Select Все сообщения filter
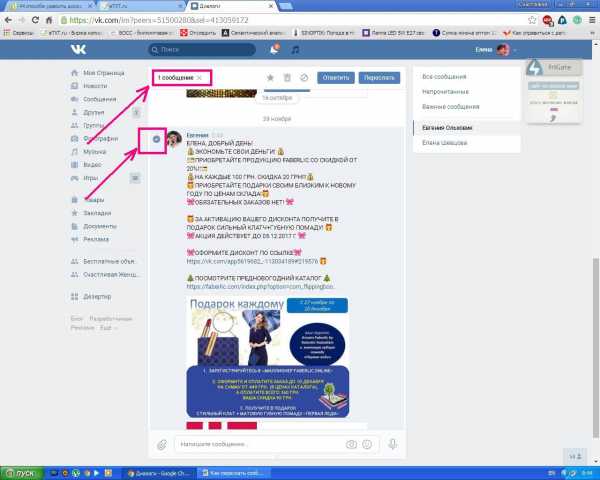 [444, 77]
